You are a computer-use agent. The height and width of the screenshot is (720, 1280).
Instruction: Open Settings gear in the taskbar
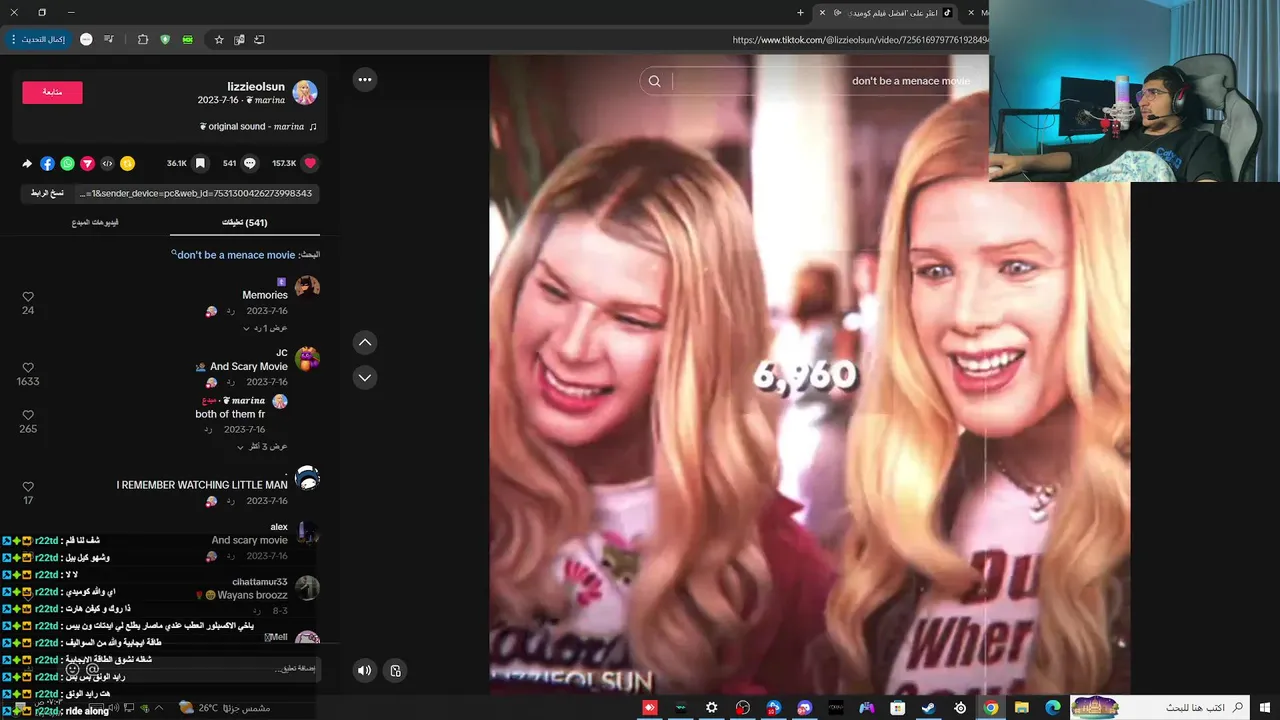coord(711,708)
